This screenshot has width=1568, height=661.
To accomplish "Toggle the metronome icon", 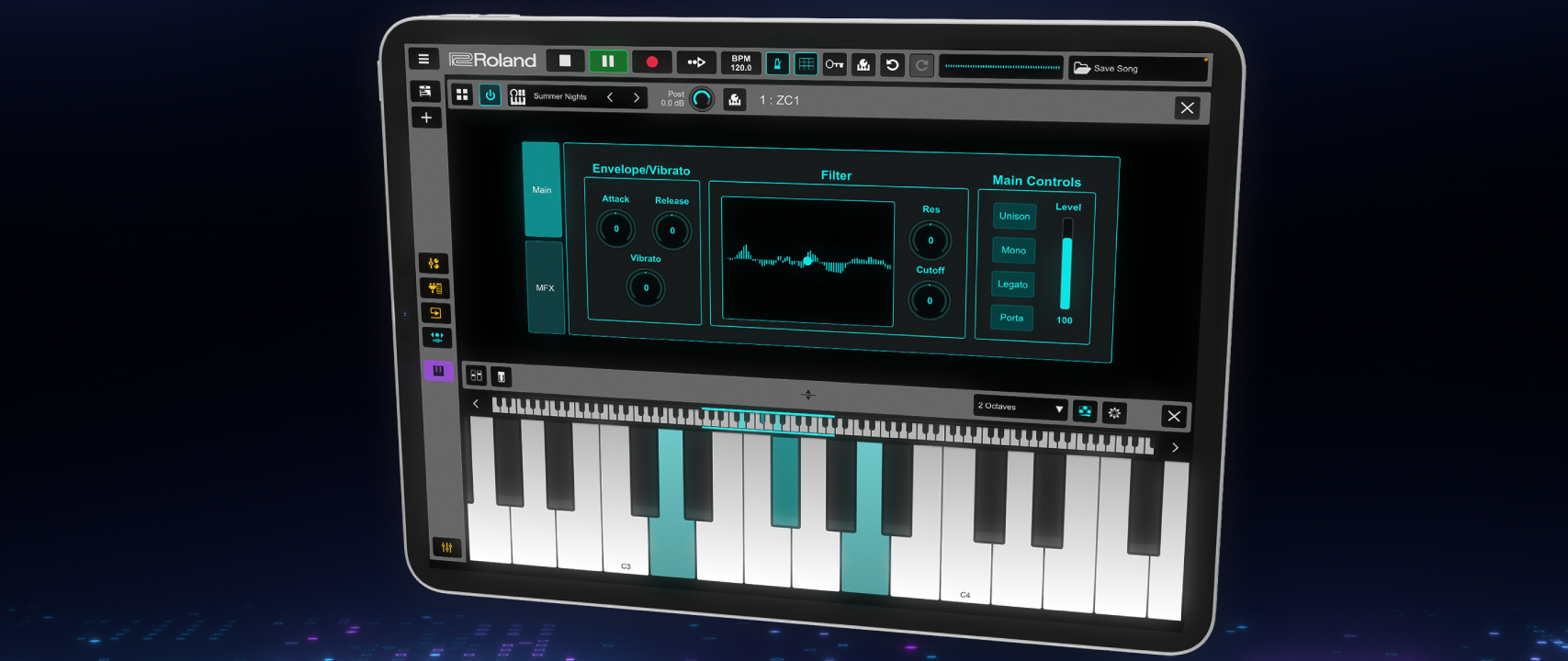I will (777, 63).
